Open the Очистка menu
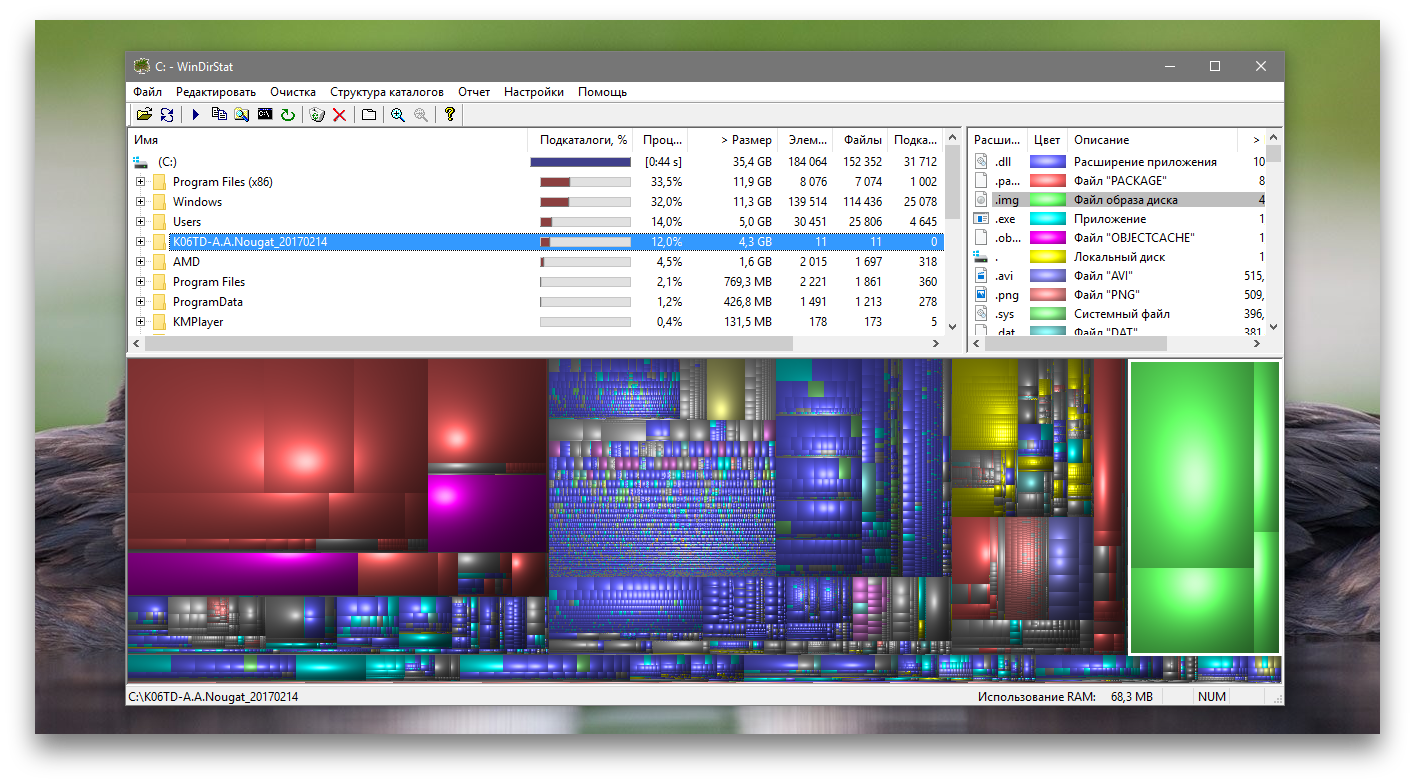The height and width of the screenshot is (784, 1415). (293, 92)
